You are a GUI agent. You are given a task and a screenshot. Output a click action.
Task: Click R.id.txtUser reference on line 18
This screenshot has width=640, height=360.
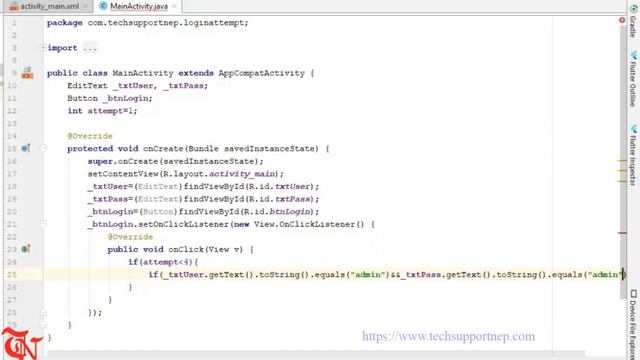(279, 187)
